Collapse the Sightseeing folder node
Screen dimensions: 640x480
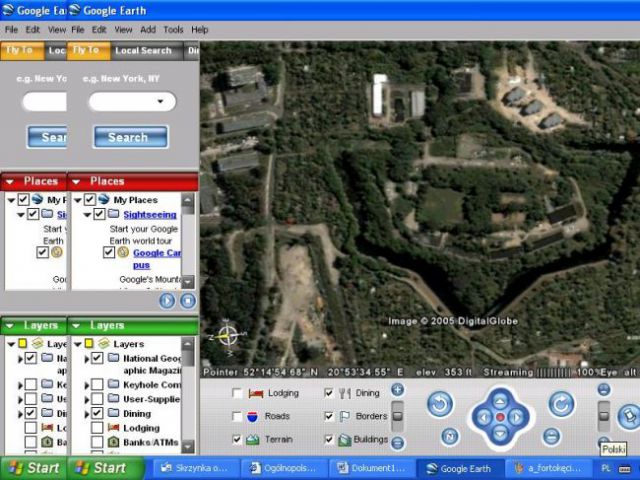point(87,214)
